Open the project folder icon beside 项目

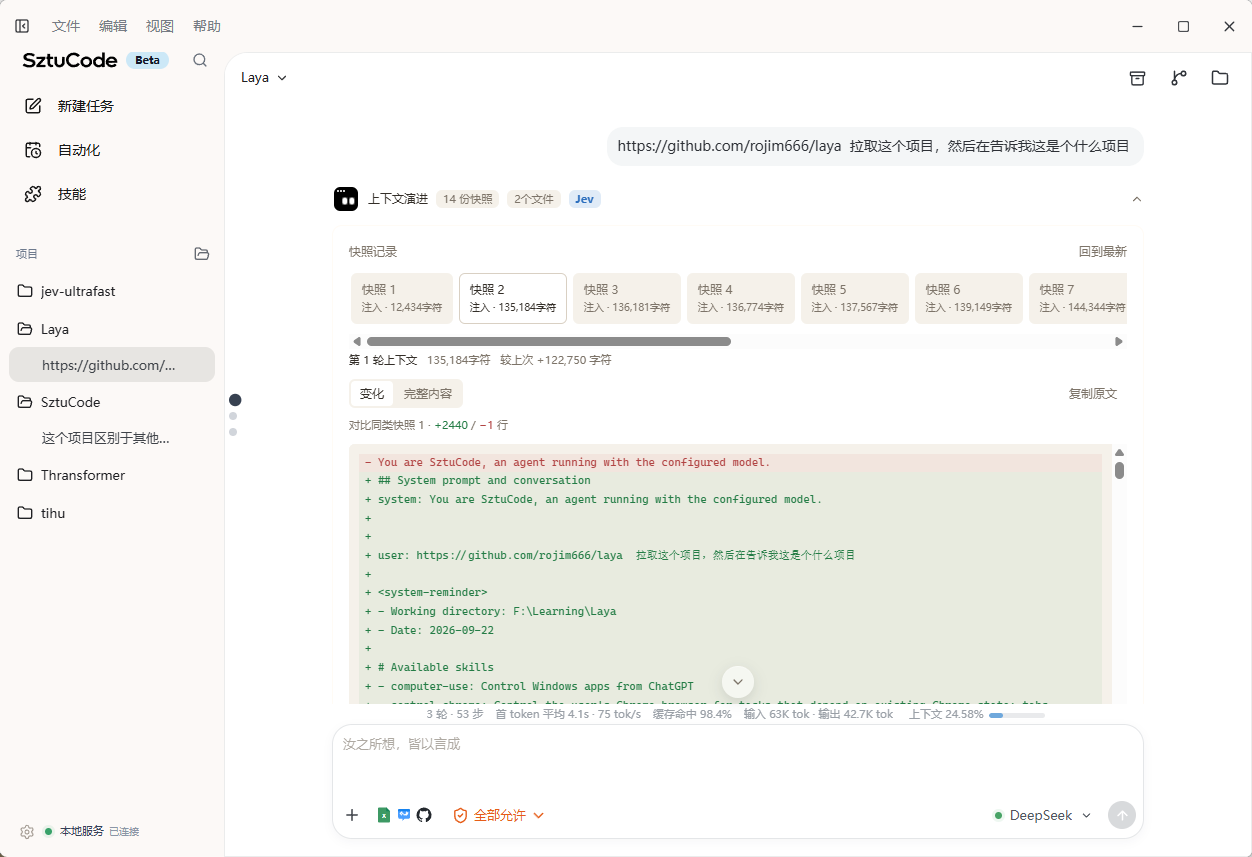(x=202, y=254)
